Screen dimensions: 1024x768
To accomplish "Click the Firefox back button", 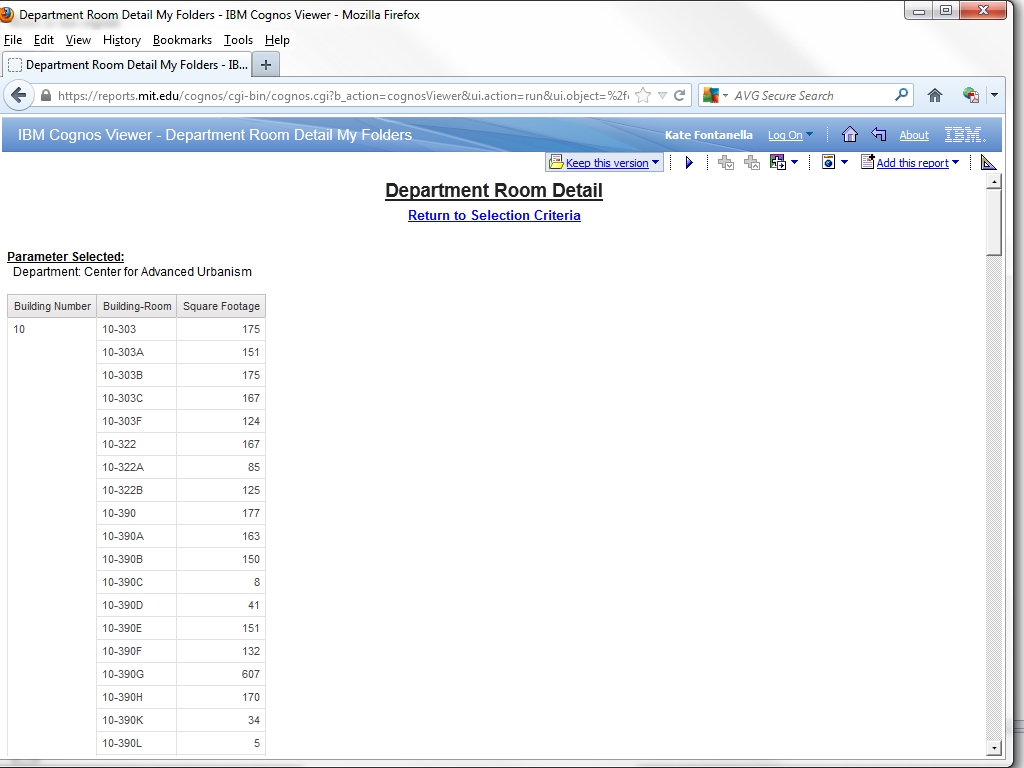I will 19,96.
